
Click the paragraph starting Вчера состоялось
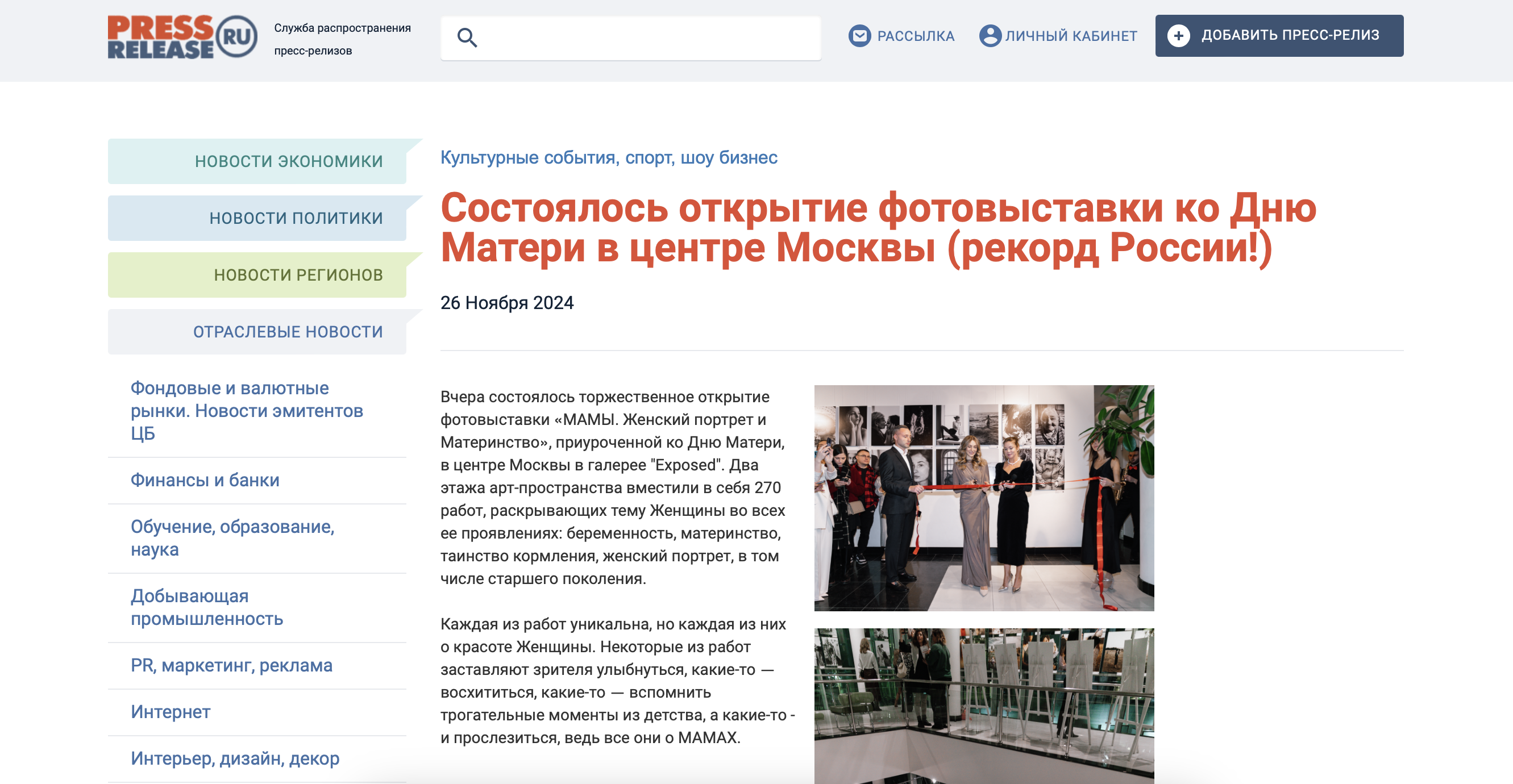click(613, 487)
